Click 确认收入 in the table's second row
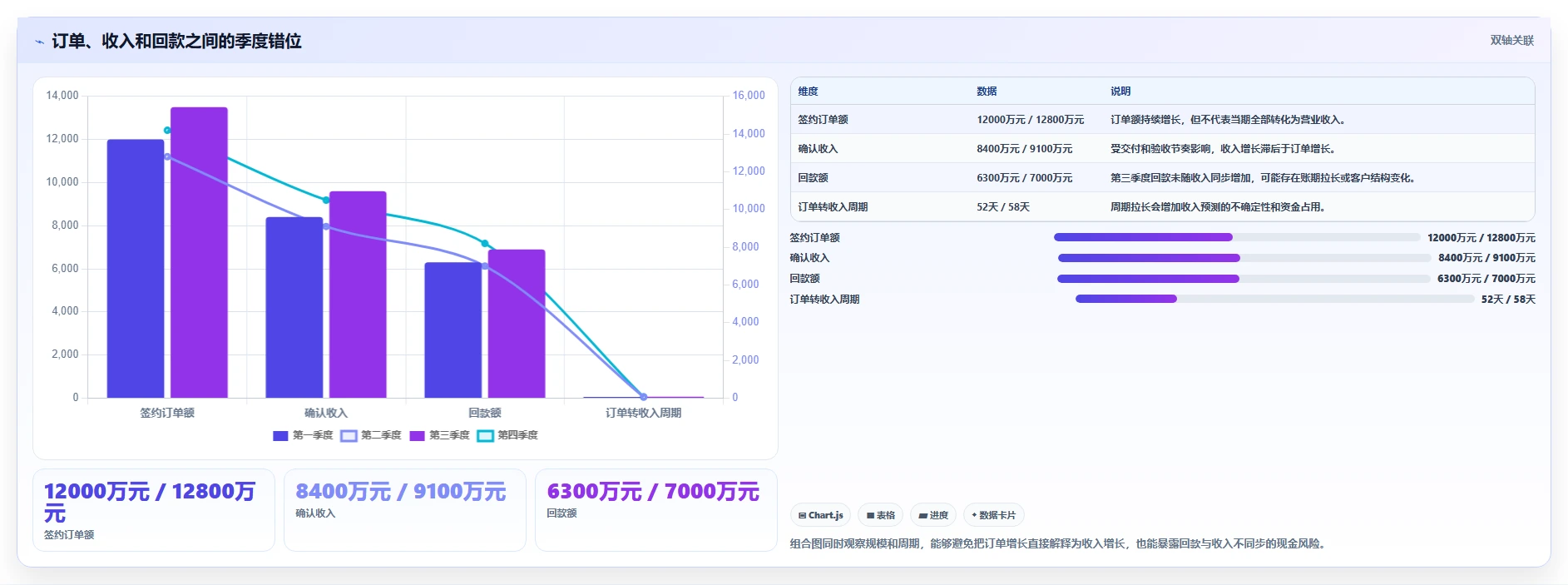The image size is (1568, 585). click(x=818, y=149)
